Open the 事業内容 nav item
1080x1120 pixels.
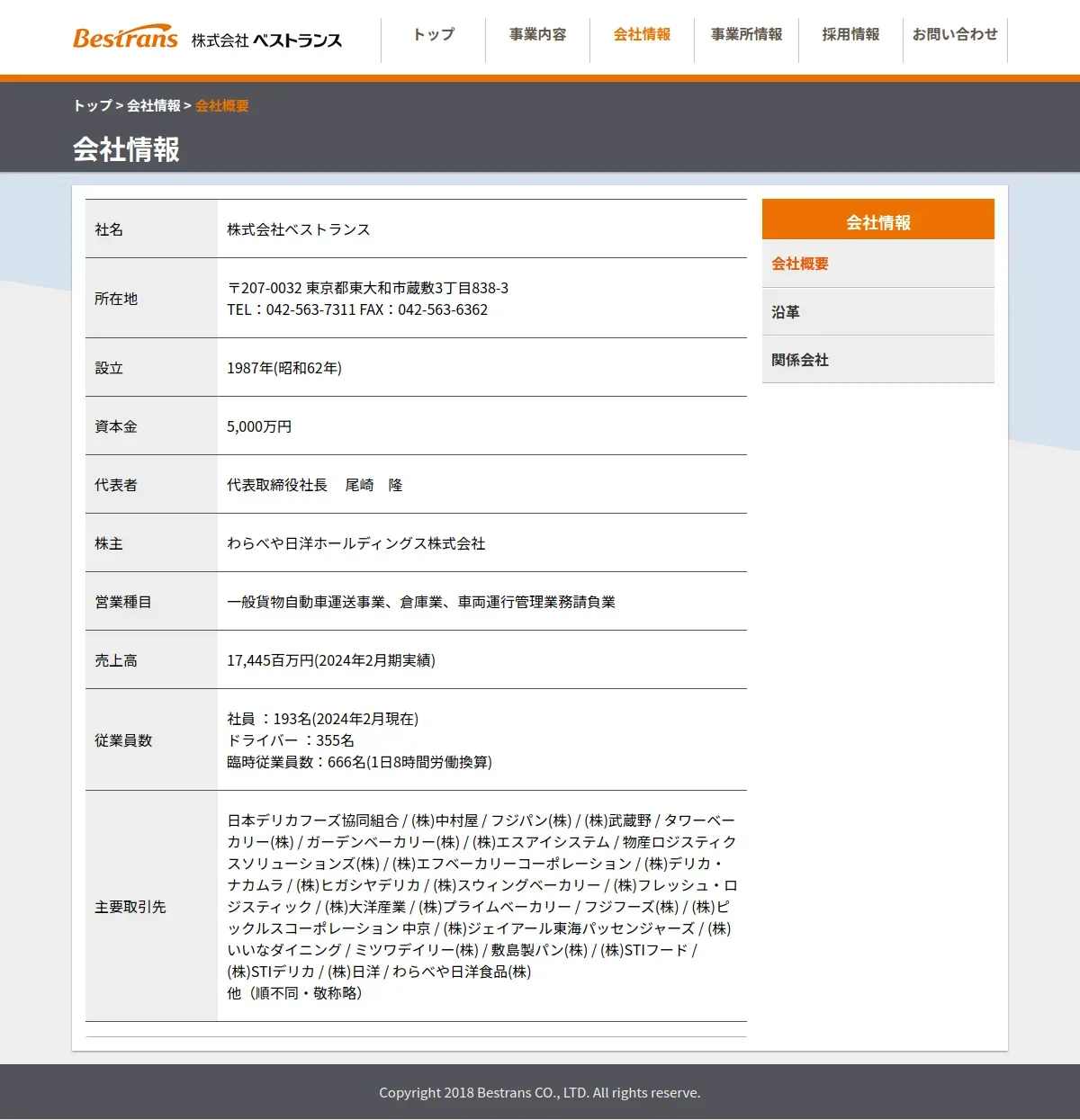[538, 34]
